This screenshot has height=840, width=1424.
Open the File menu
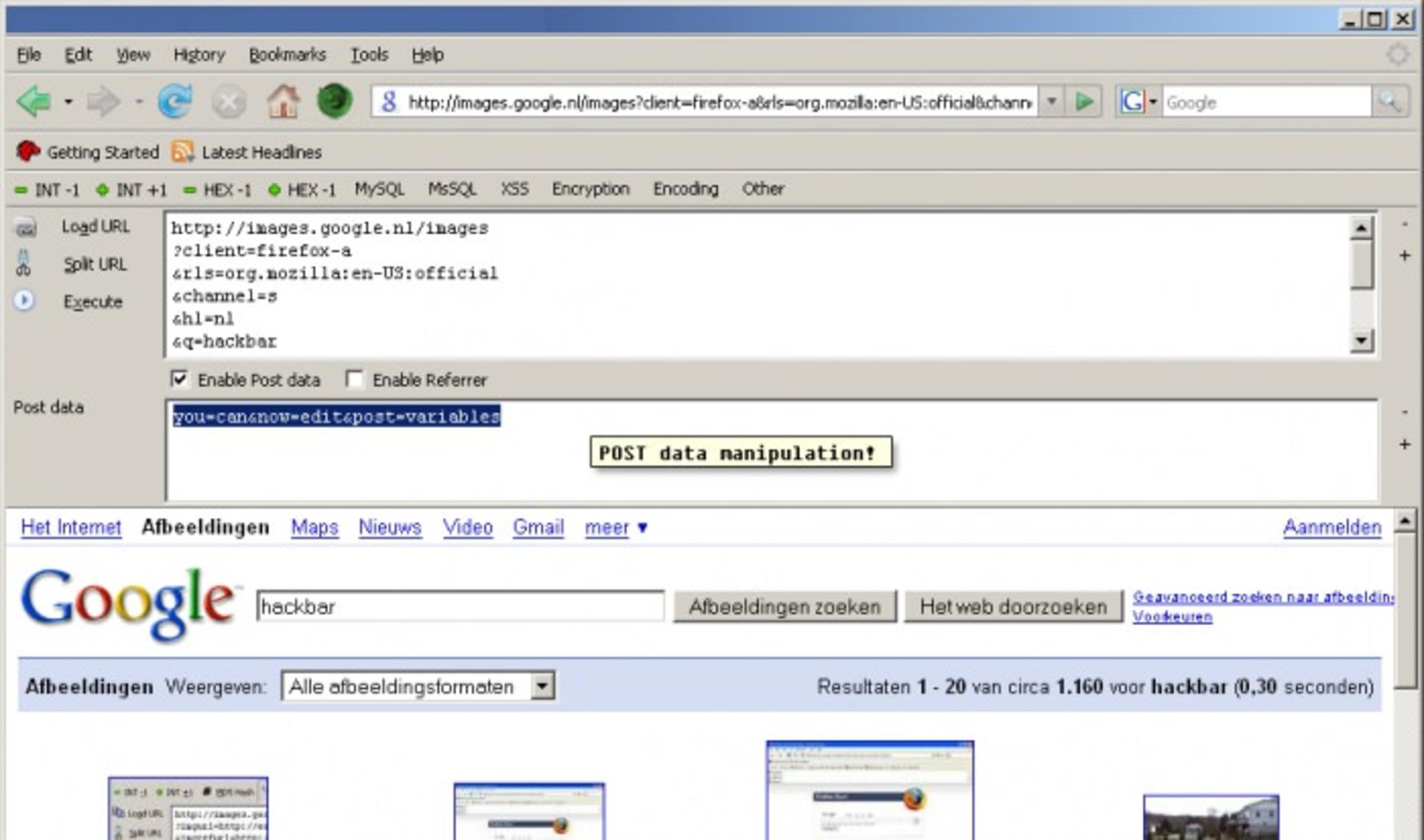tap(29, 55)
